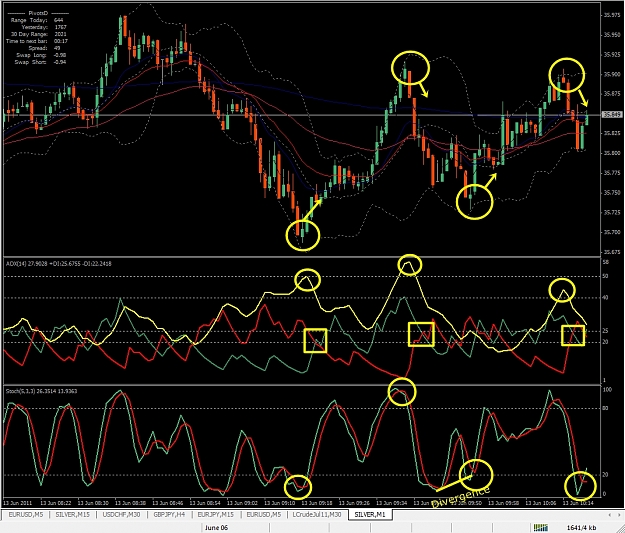The height and width of the screenshot is (533, 625).
Task: Click the Swap Short value
Action: click(60, 62)
